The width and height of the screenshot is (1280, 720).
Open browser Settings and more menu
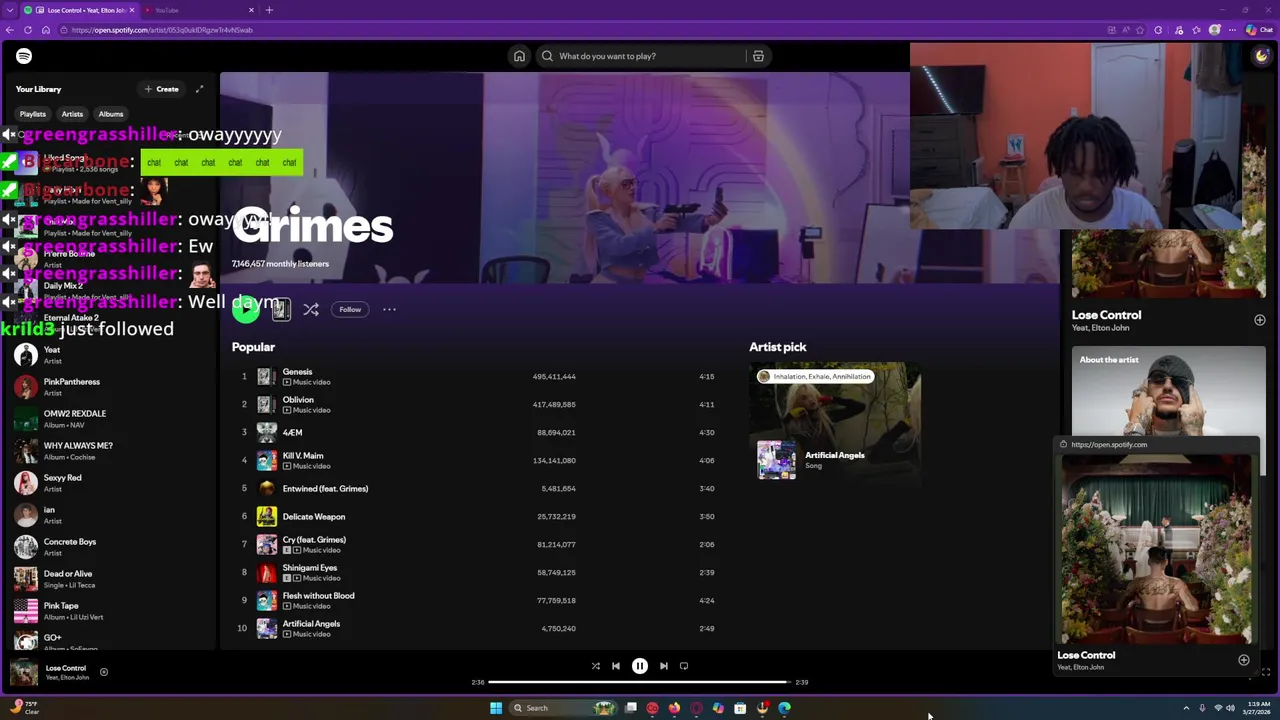(x=1233, y=30)
